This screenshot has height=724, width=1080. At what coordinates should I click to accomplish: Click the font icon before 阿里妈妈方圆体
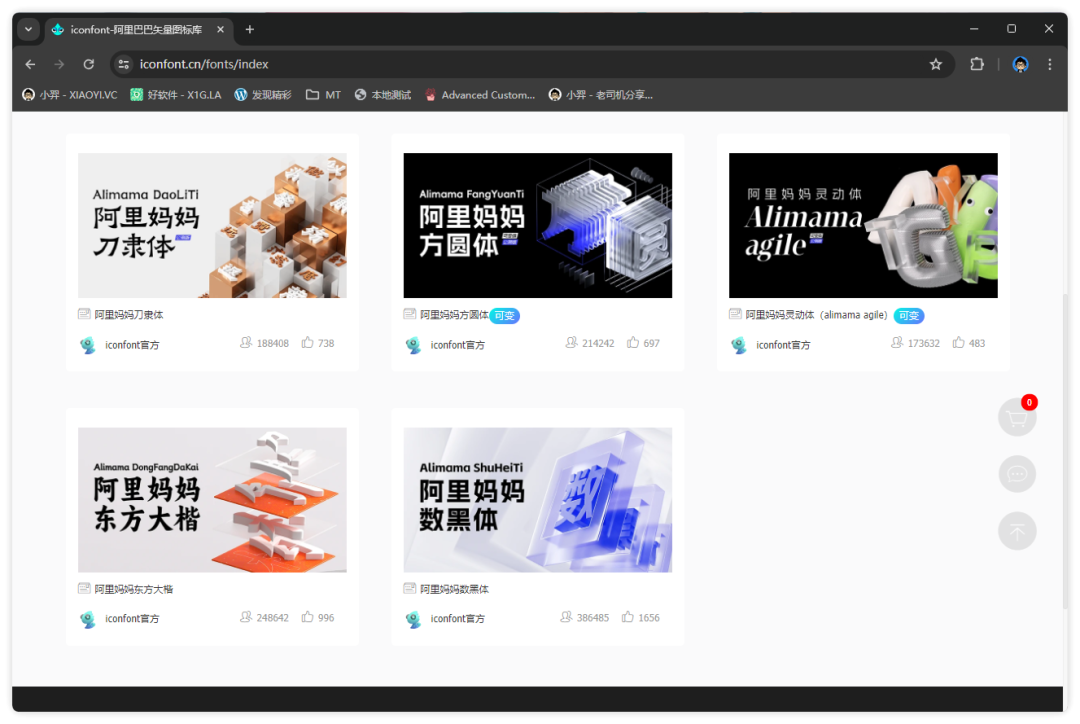(x=410, y=314)
